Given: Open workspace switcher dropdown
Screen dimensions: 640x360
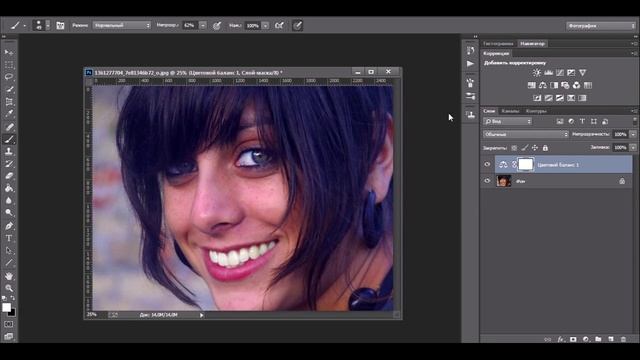Looking at the screenshot, I should click(600, 26).
